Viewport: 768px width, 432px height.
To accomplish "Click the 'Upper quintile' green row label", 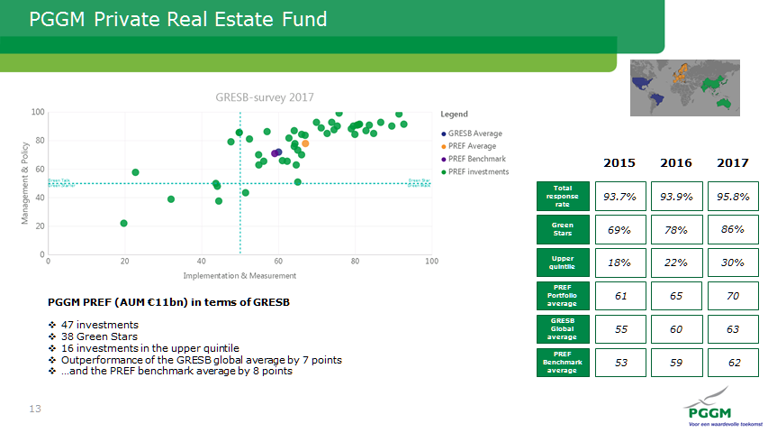I will [x=562, y=263].
